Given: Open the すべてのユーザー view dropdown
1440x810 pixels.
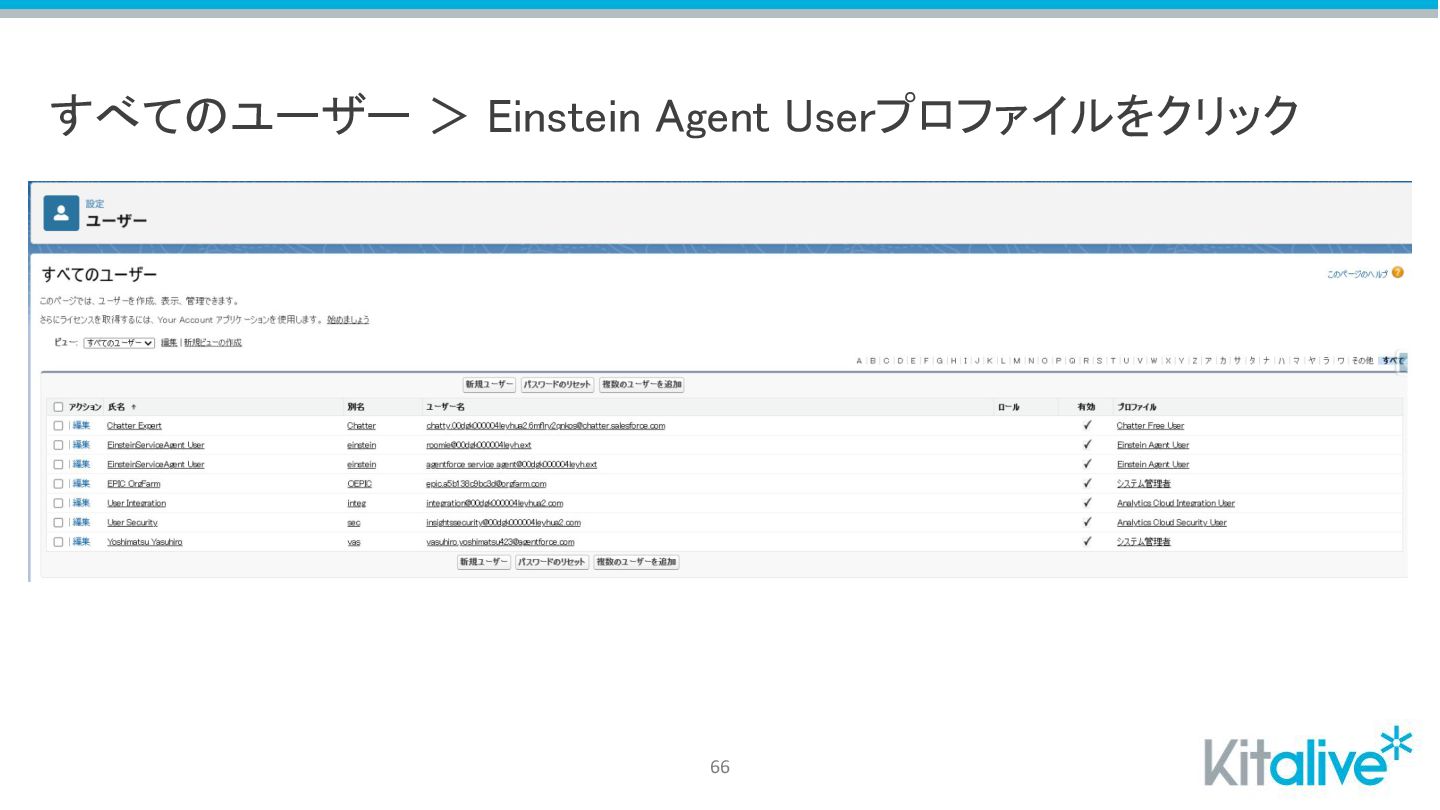Looking at the screenshot, I should [119, 343].
